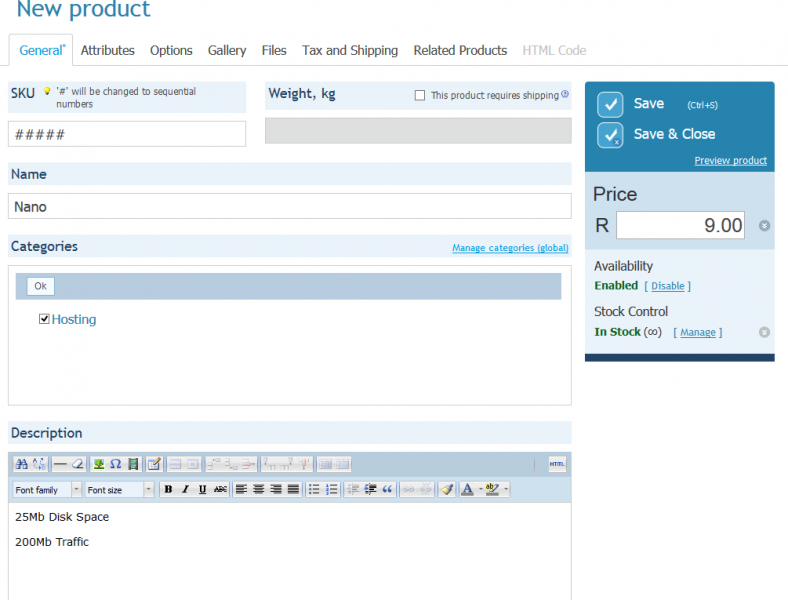The width and height of the screenshot is (788, 600).
Task: Switch to the Attributes tab
Action: point(108,50)
